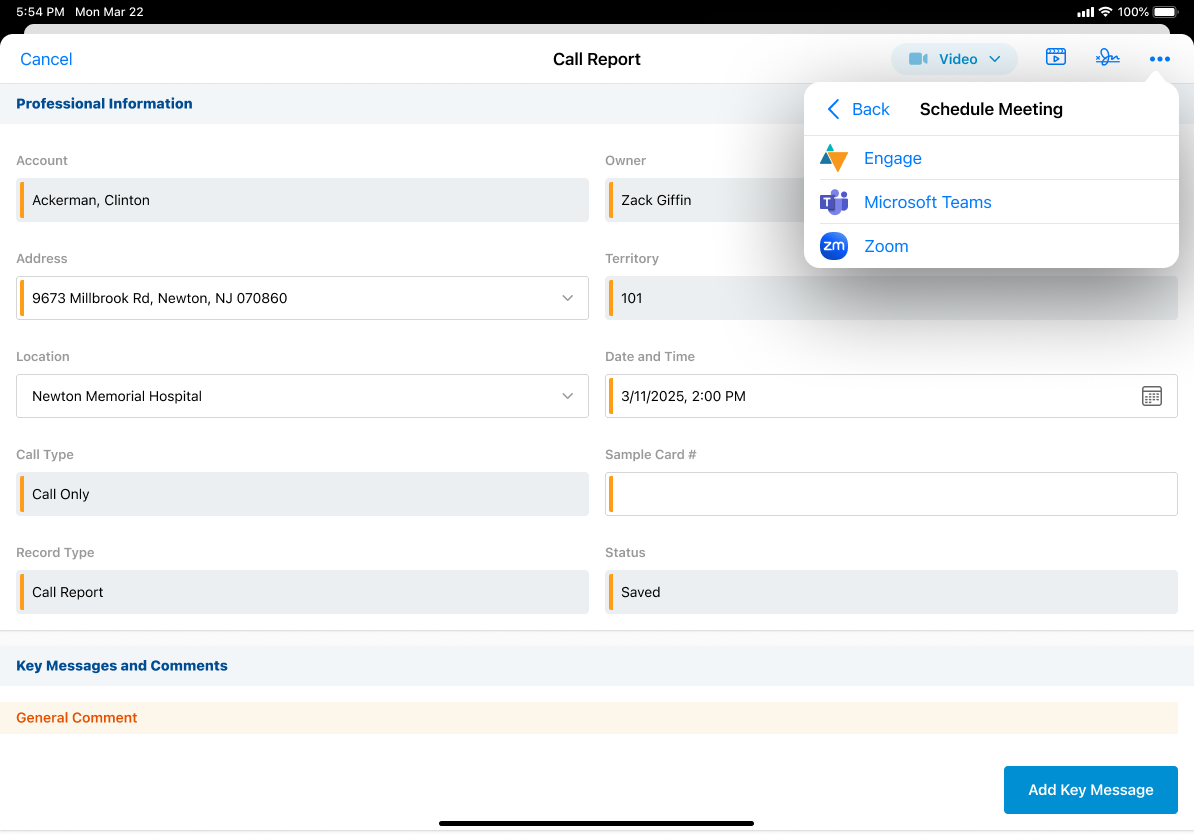Viewport: 1194px width, 834px height.
Task: Cancel the Call Report
Action: coord(46,59)
